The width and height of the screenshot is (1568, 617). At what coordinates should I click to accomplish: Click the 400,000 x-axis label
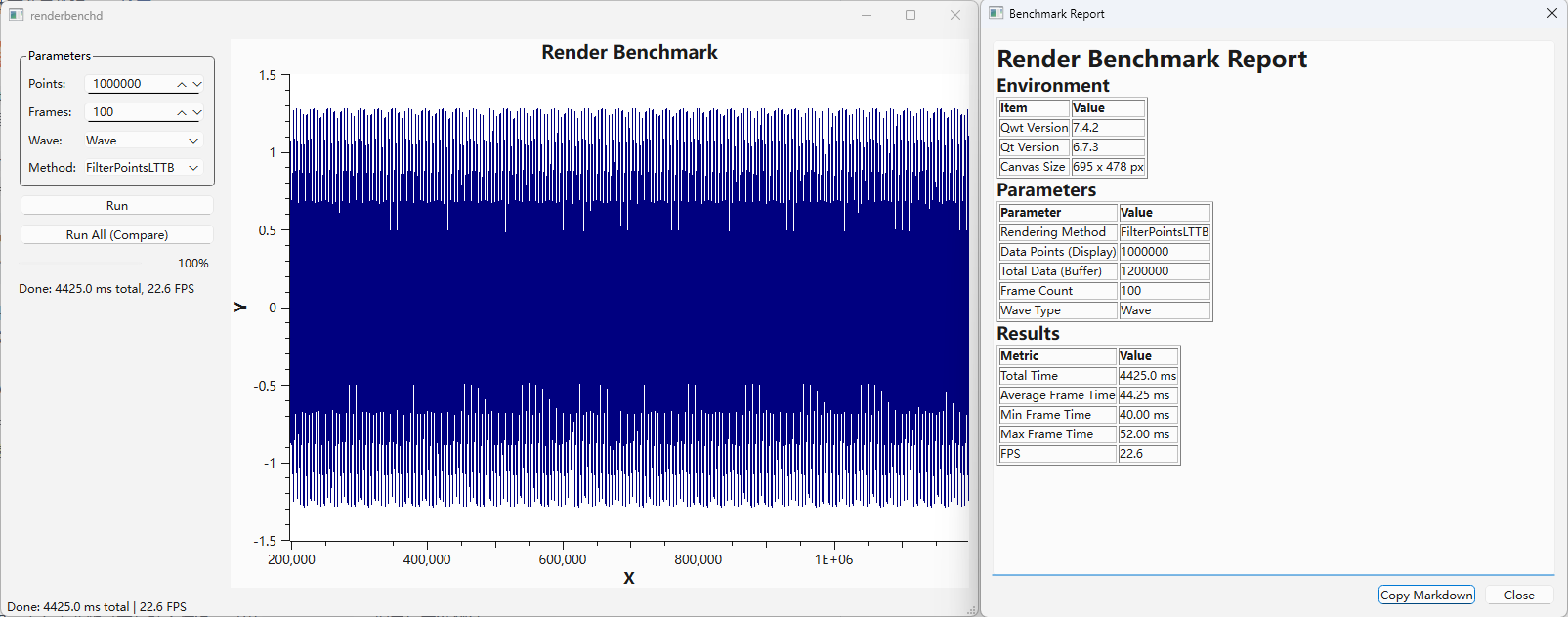point(427,560)
